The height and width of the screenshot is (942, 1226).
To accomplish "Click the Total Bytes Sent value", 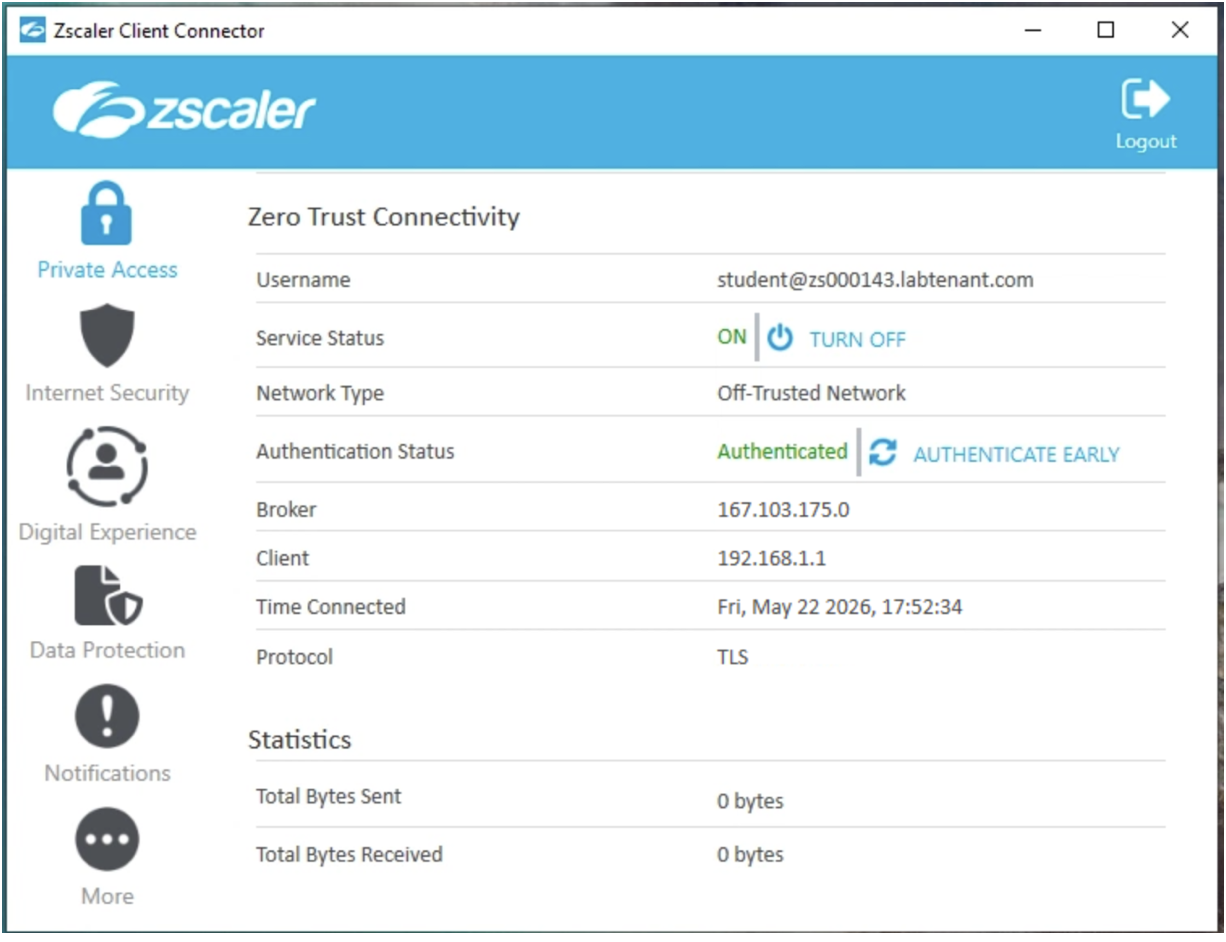I will click(750, 801).
